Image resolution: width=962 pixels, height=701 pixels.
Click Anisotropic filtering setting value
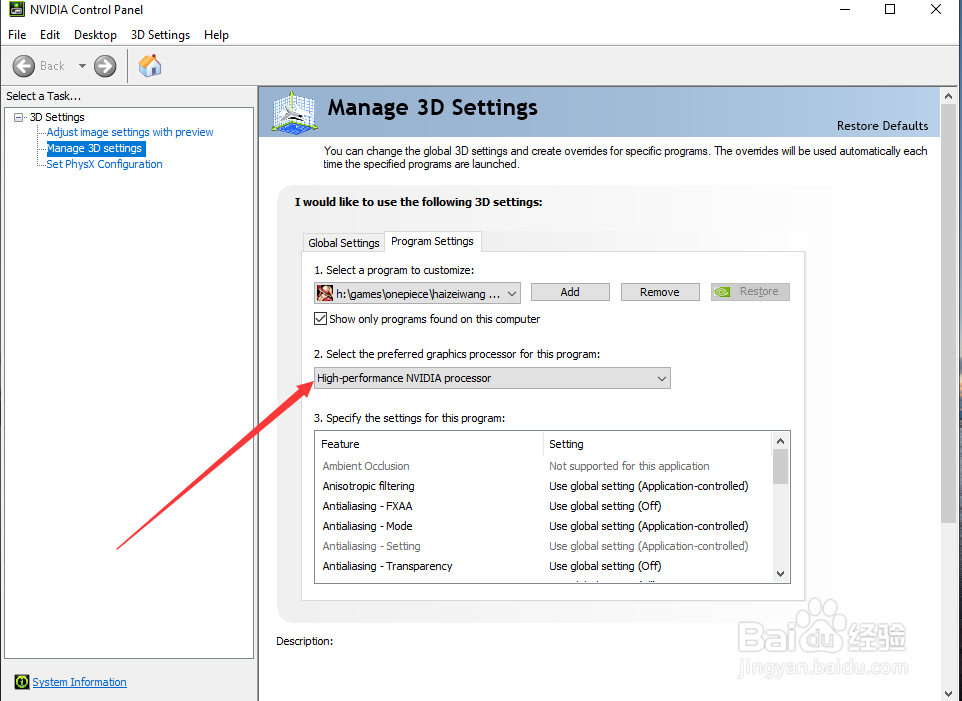pos(648,486)
